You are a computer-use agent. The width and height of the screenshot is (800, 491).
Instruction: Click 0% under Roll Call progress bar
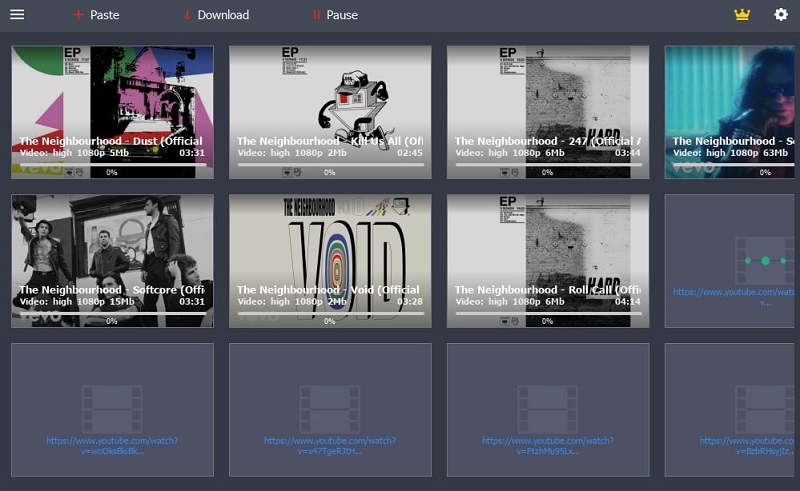pyautogui.click(x=547, y=321)
